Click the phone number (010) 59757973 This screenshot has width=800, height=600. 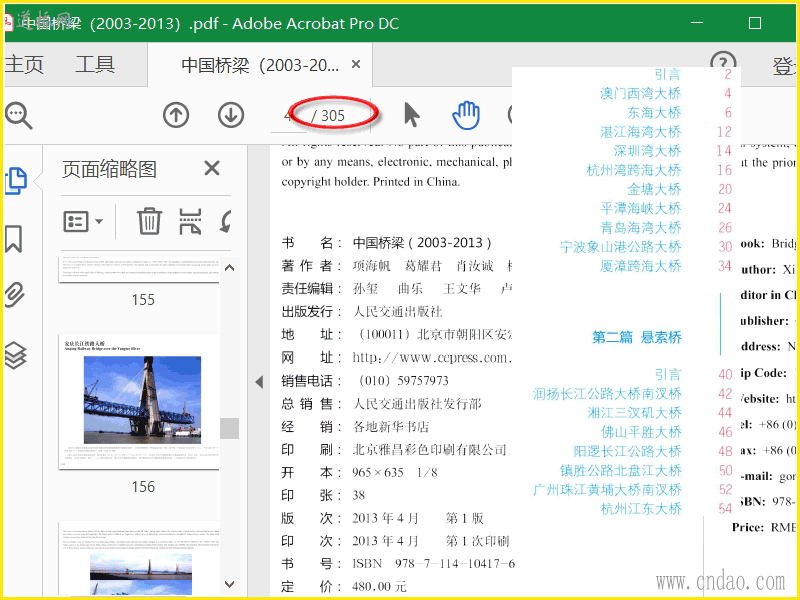click(x=403, y=381)
